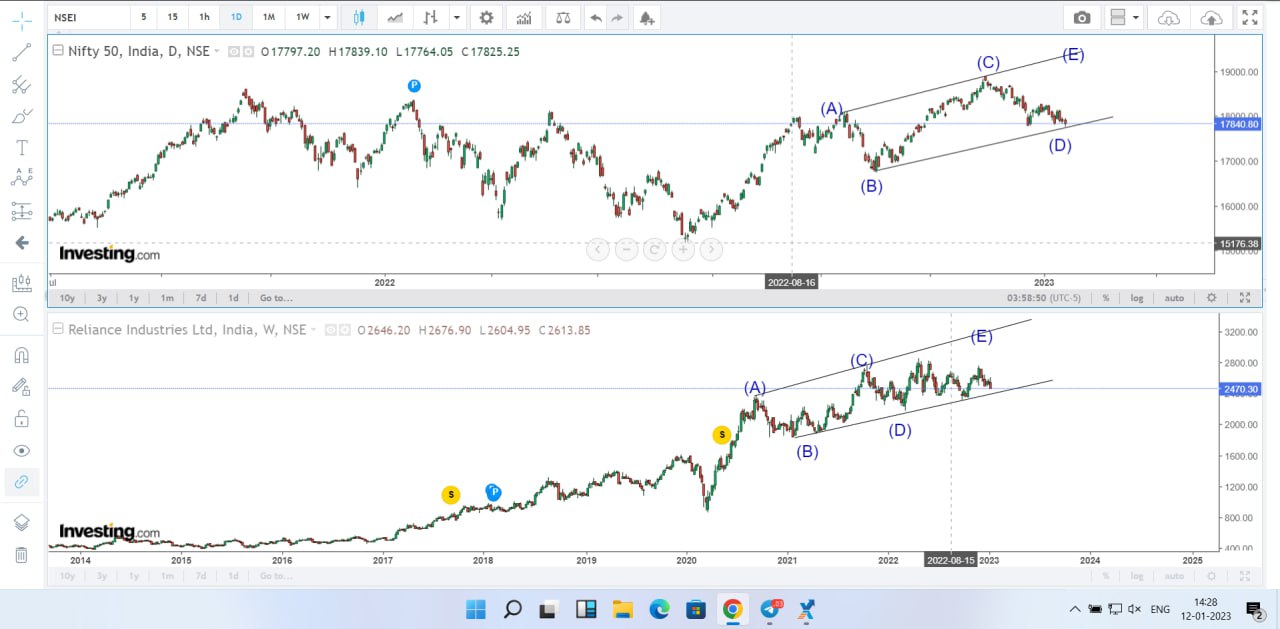Screen dimensions: 1280x629
Task: Select the candlestick chart style
Action: 360,17
